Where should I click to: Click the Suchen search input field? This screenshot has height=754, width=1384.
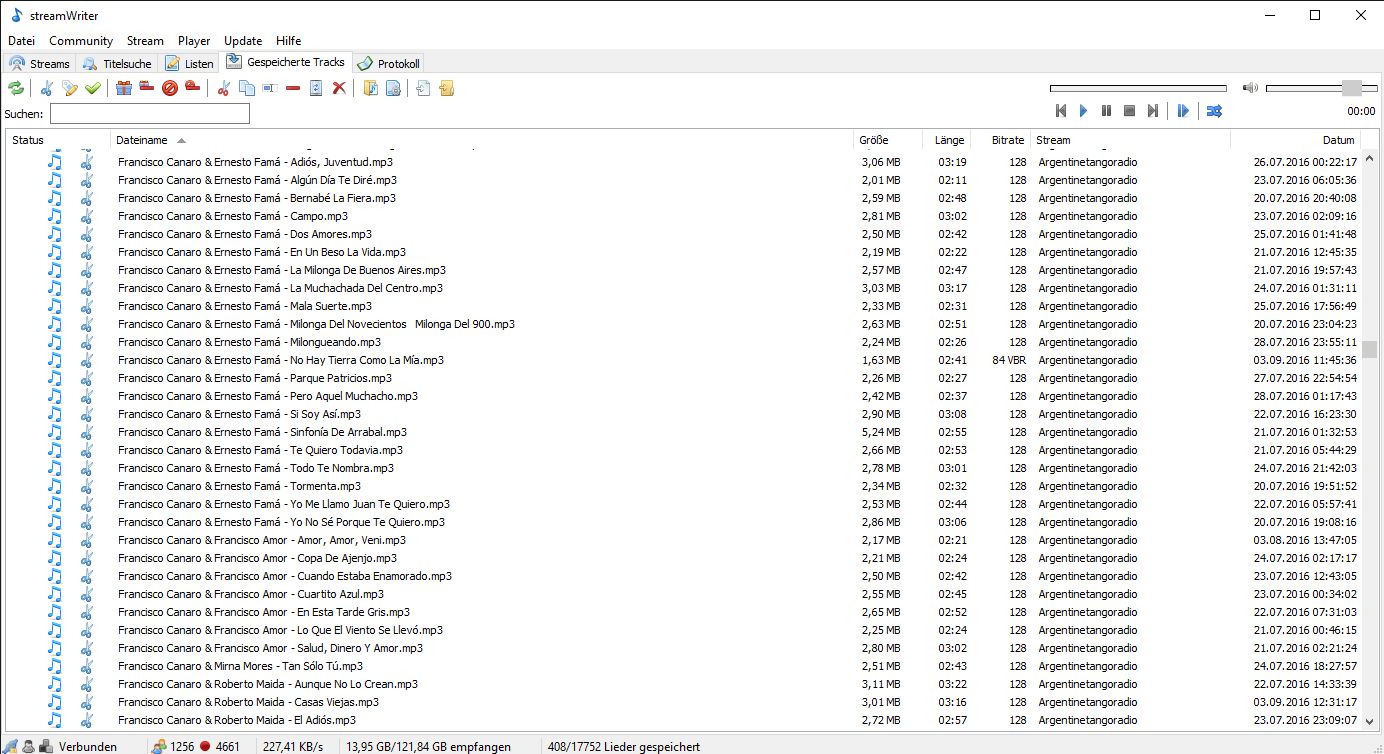[x=149, y=114]
